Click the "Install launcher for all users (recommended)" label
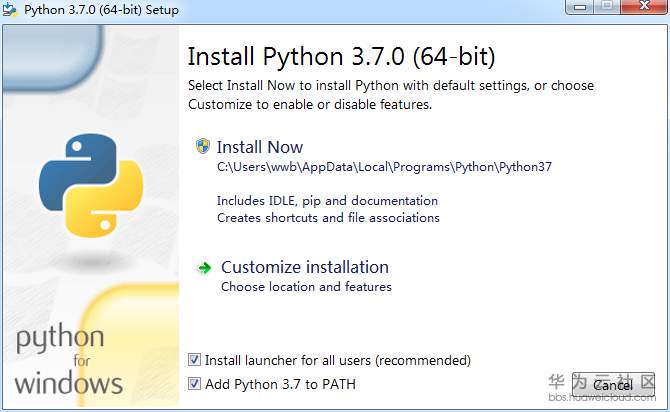The width and height of the screenshot is (670, 412). [x=337, y=360]
